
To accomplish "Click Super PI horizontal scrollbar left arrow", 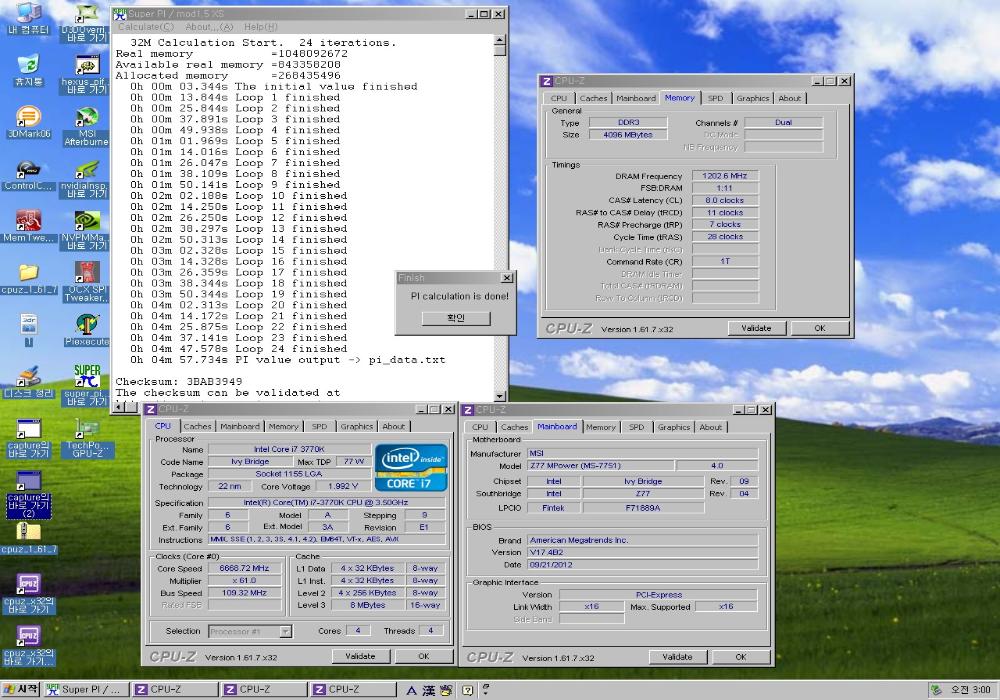I will tap(118, 407).
